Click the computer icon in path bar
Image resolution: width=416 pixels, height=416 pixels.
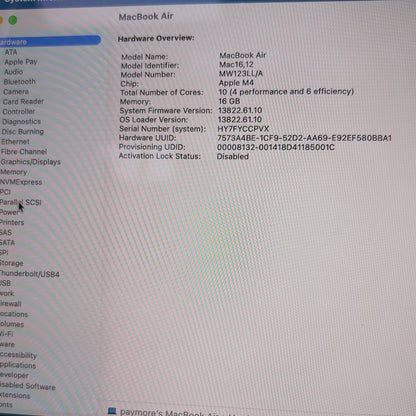(x=112, y=411)
